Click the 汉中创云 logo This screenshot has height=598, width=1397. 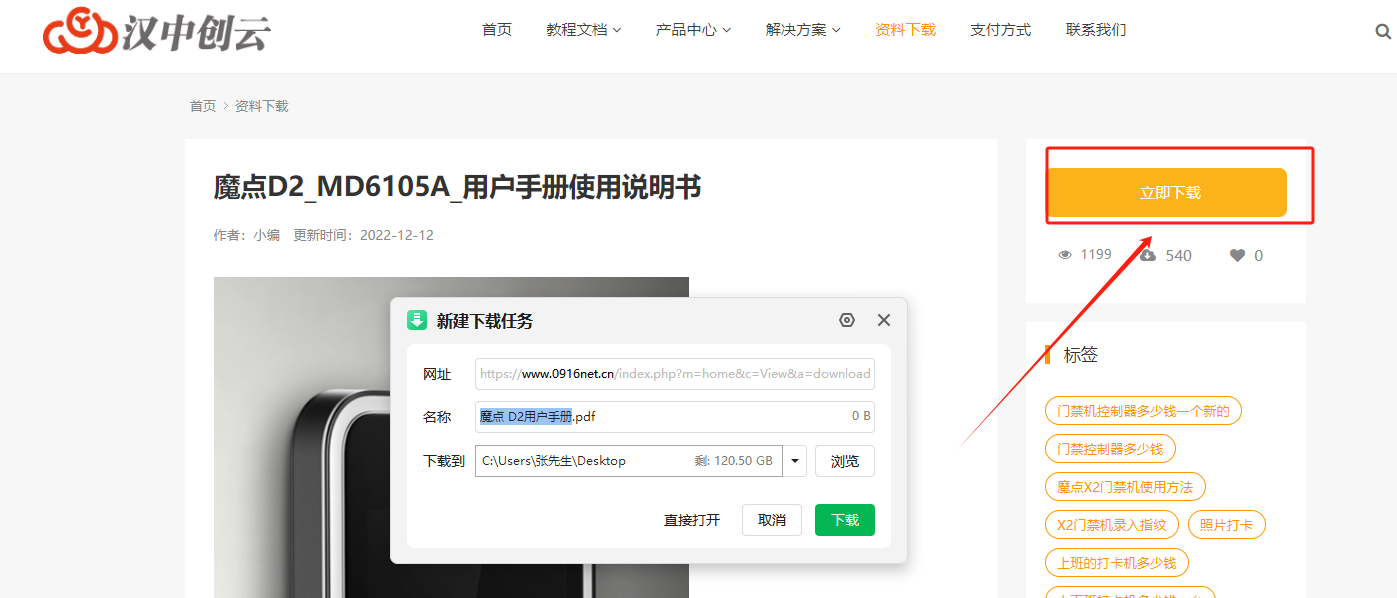coord(156,32)
